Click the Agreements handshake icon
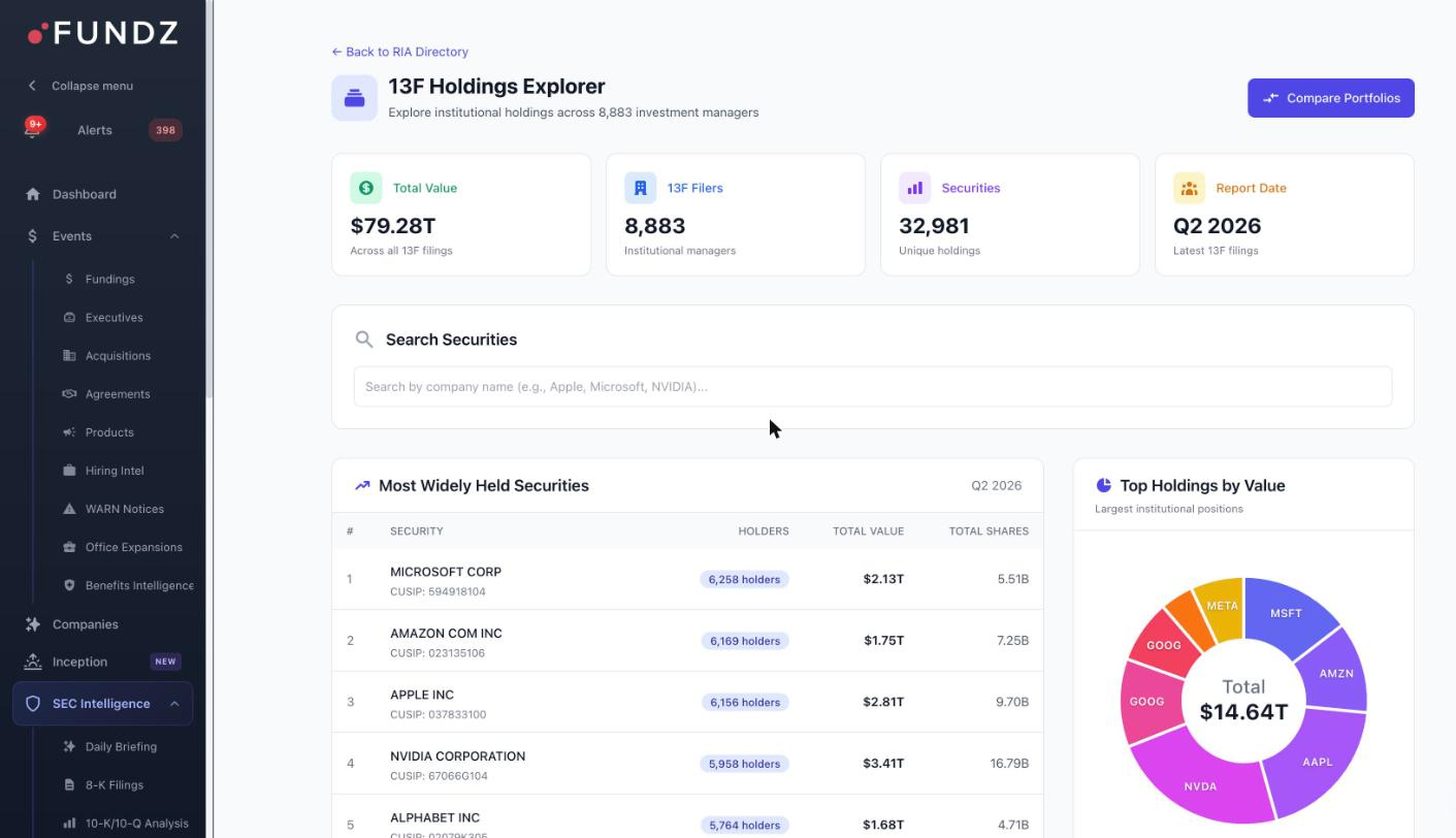The width and height of the screenshot is (1456, 838). (x=69, y=394)
